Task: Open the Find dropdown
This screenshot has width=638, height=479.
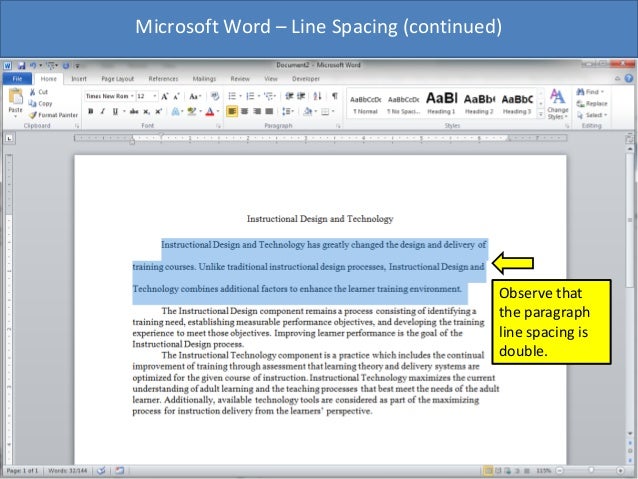Action: [x=602, y=92]
